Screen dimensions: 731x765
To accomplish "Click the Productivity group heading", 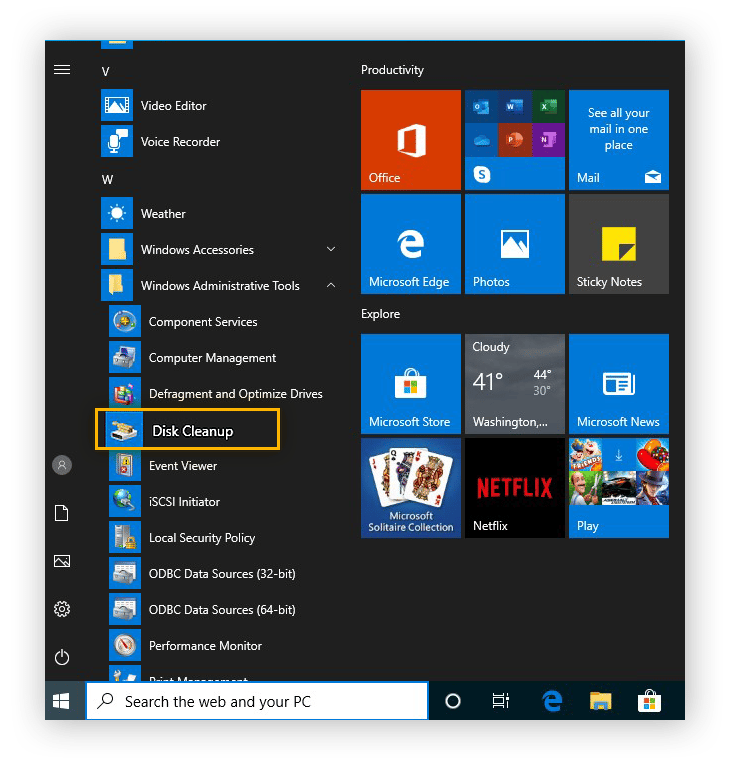I will 392,70.
